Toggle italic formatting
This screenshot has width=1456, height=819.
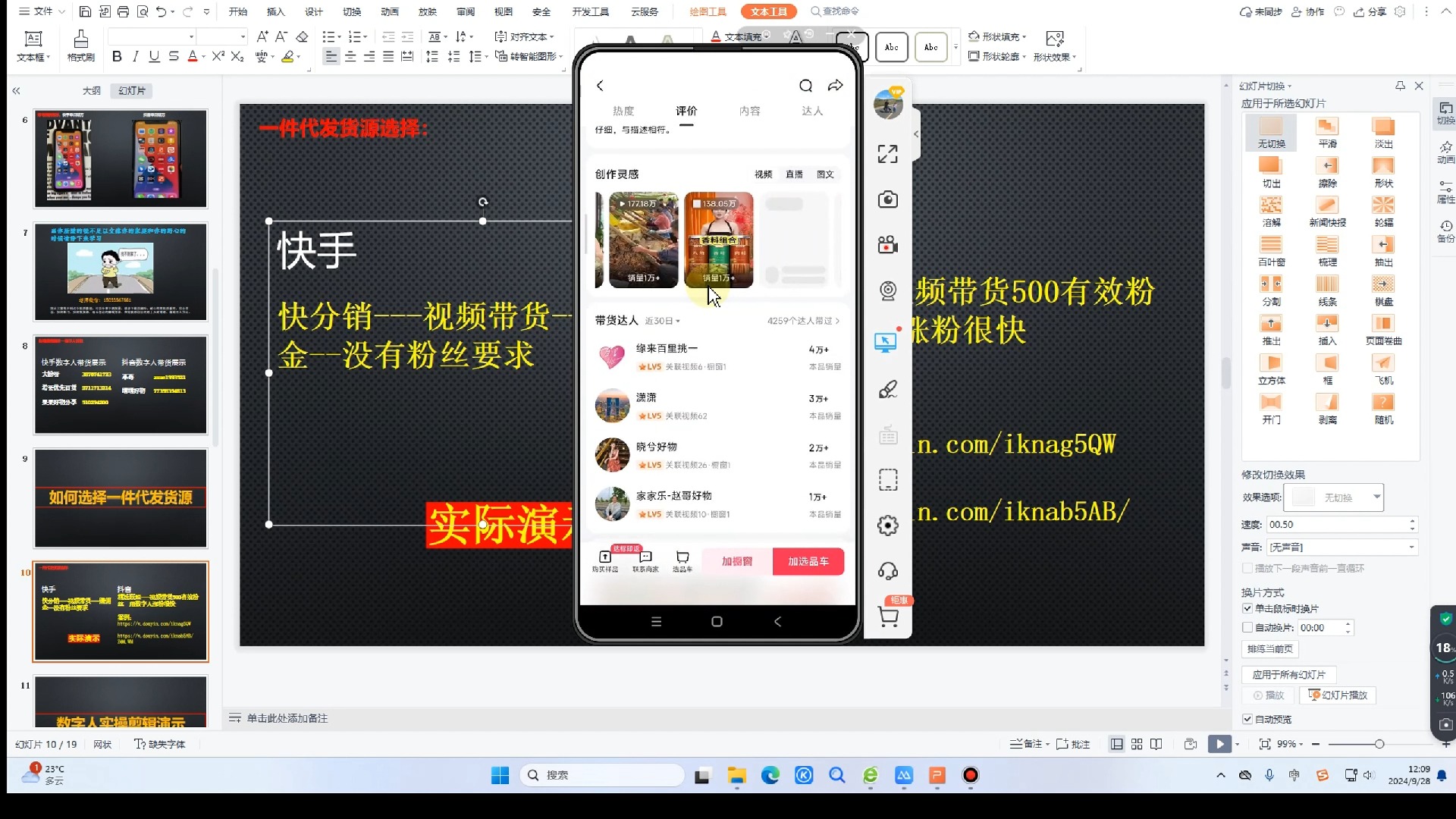136,56
